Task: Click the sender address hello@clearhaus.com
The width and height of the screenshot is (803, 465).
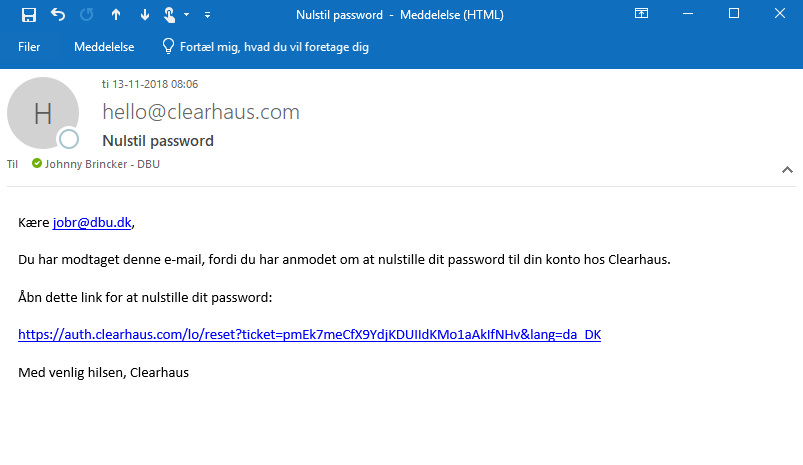Action: pyautogui.click(x=201, y=112)
